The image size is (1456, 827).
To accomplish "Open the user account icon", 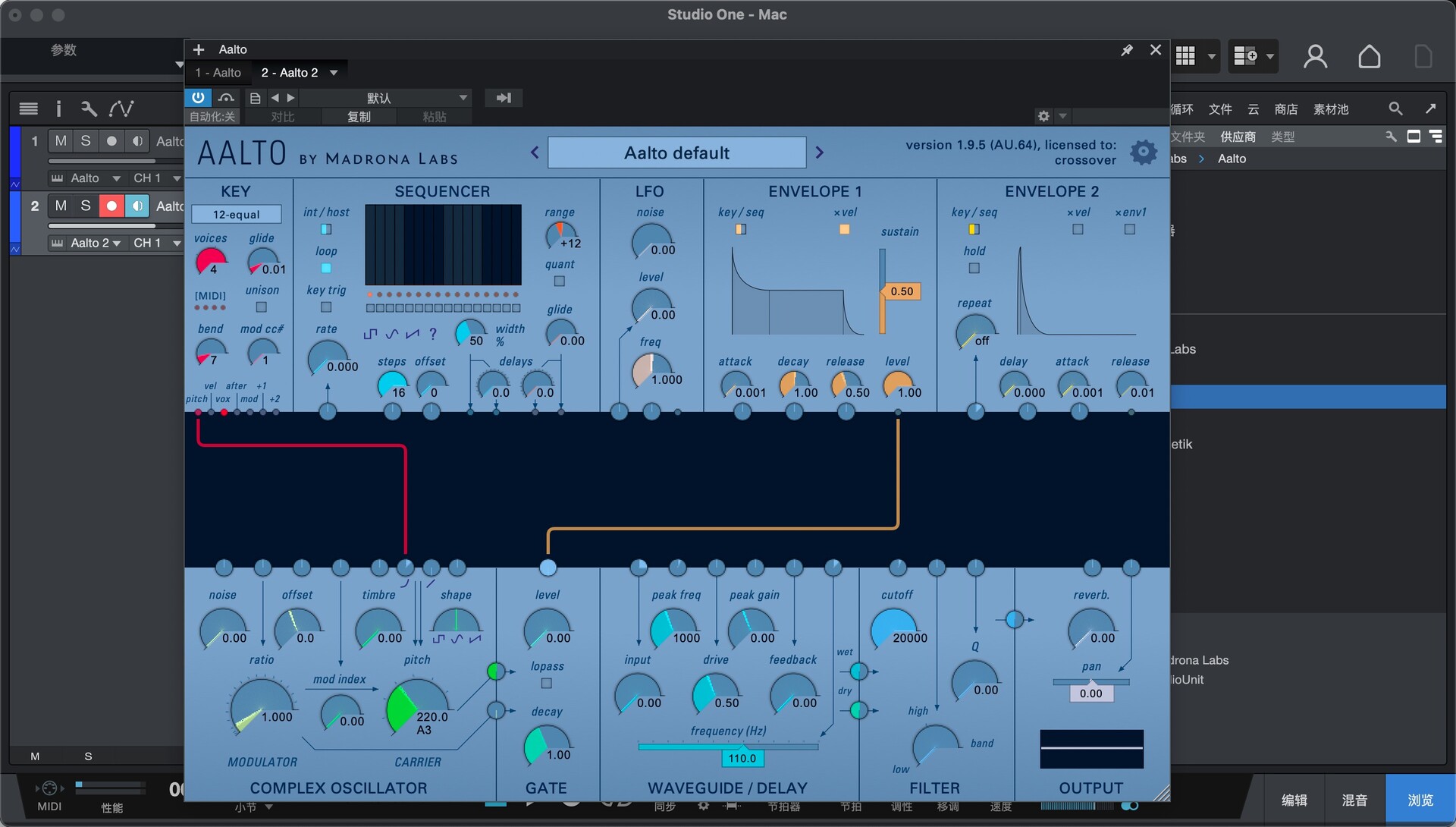I will tap(1316, 57).
